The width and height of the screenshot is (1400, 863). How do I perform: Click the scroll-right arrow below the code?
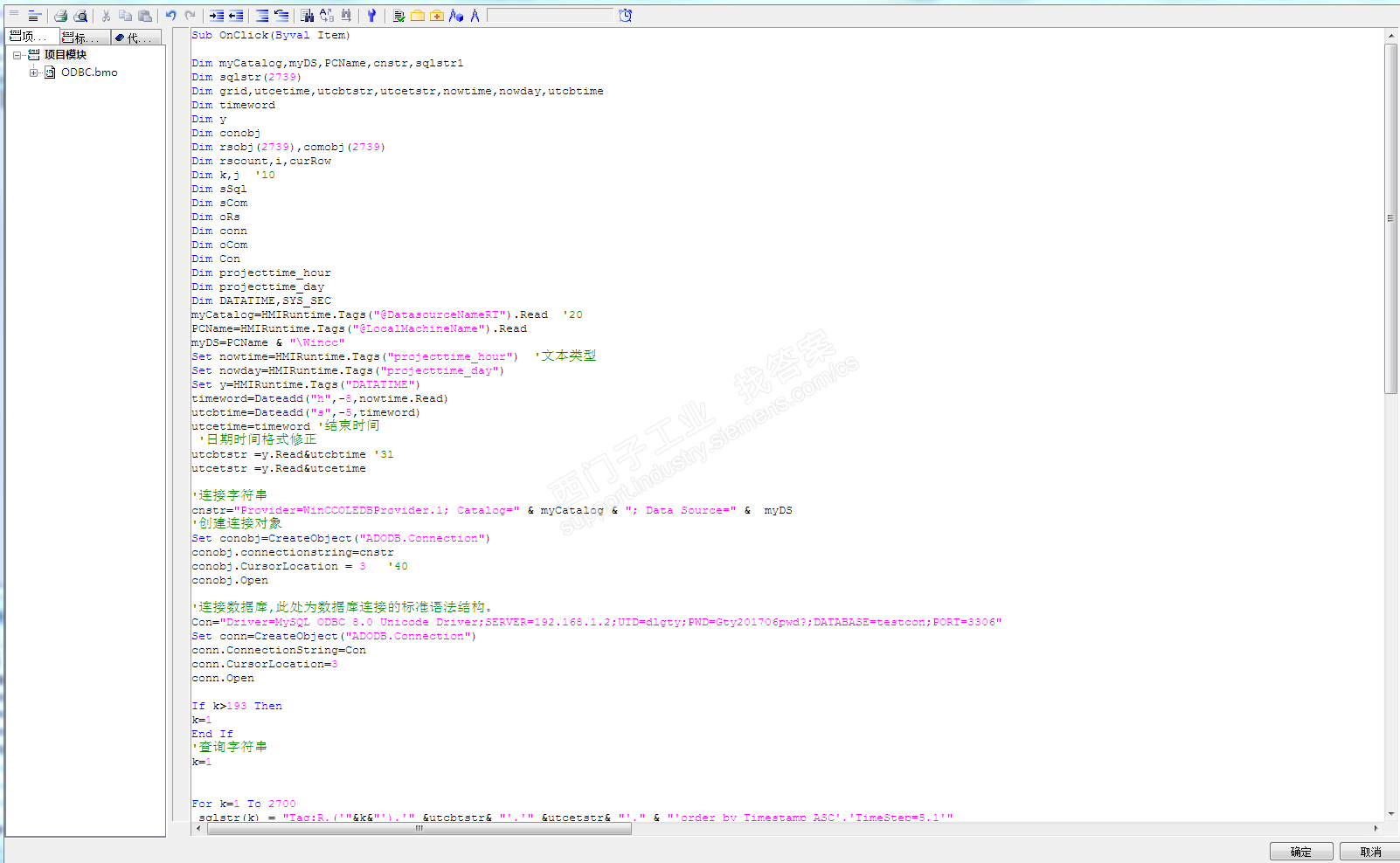point(1376,829)
